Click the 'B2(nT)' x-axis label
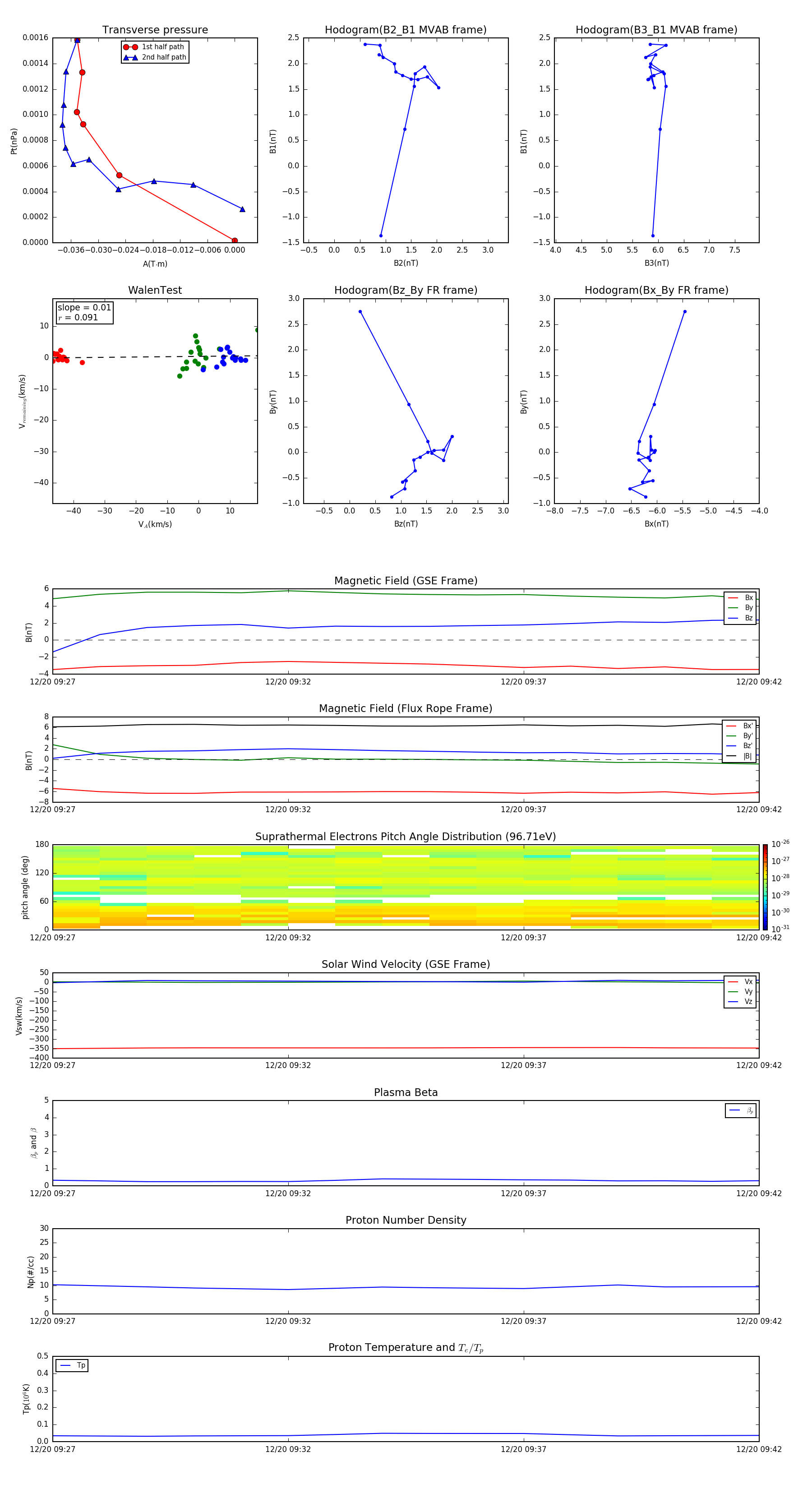 point(406,263)
